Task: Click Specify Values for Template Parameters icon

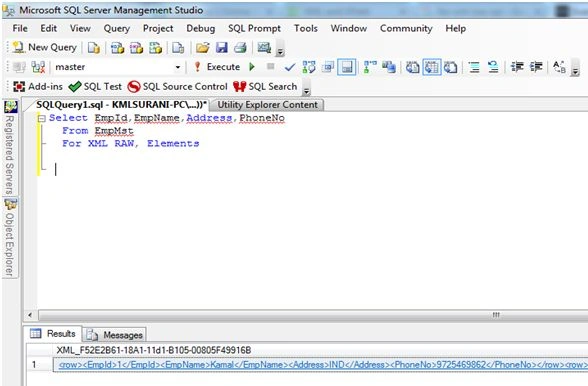Action: 560,68
